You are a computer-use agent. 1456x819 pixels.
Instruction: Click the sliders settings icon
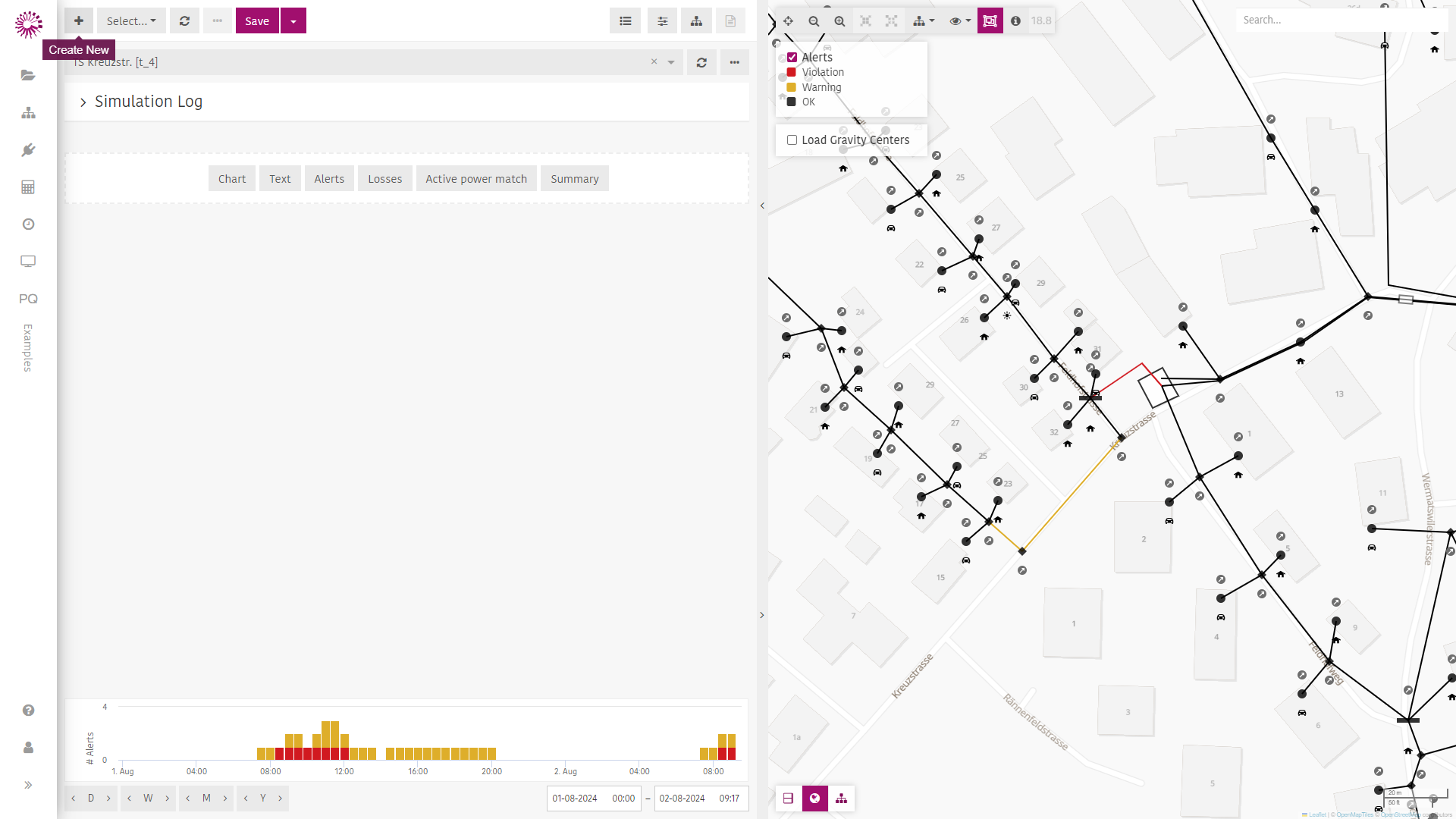pyautogui.click(x=662, y=21)
